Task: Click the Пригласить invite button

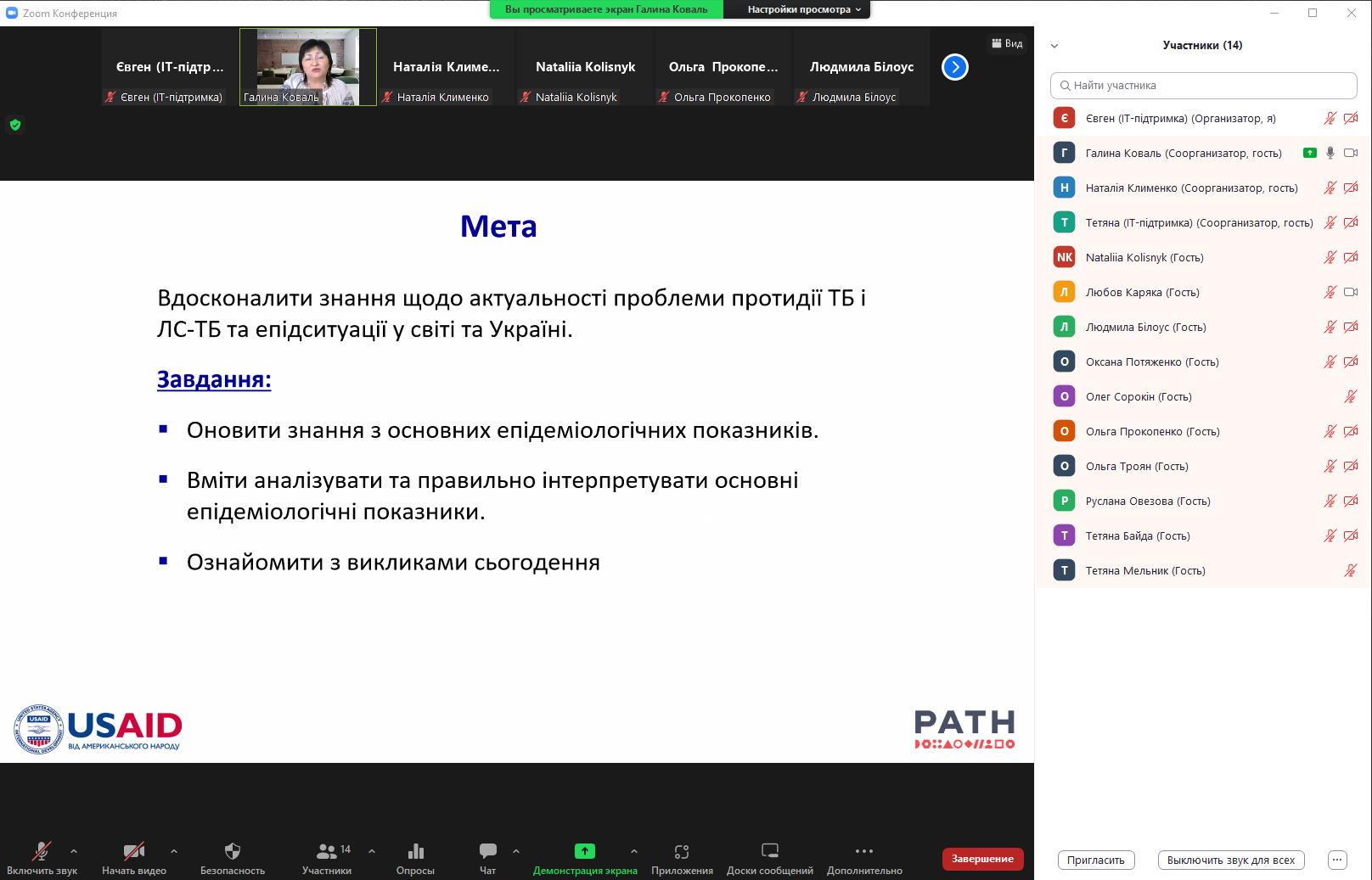Action: pos(1095,860)
